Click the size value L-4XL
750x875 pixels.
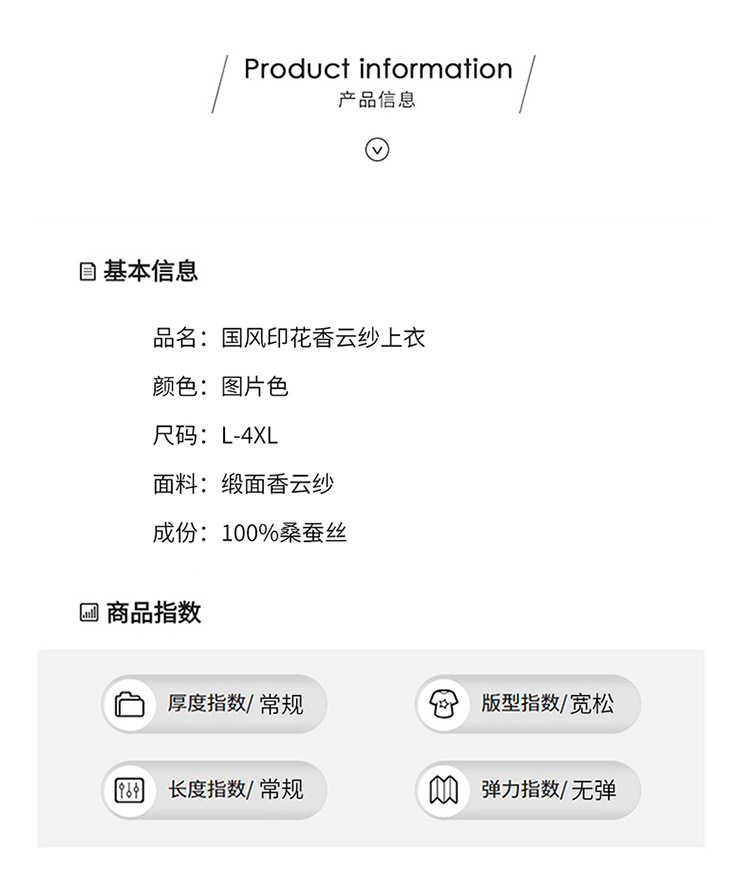click(250, 436)
